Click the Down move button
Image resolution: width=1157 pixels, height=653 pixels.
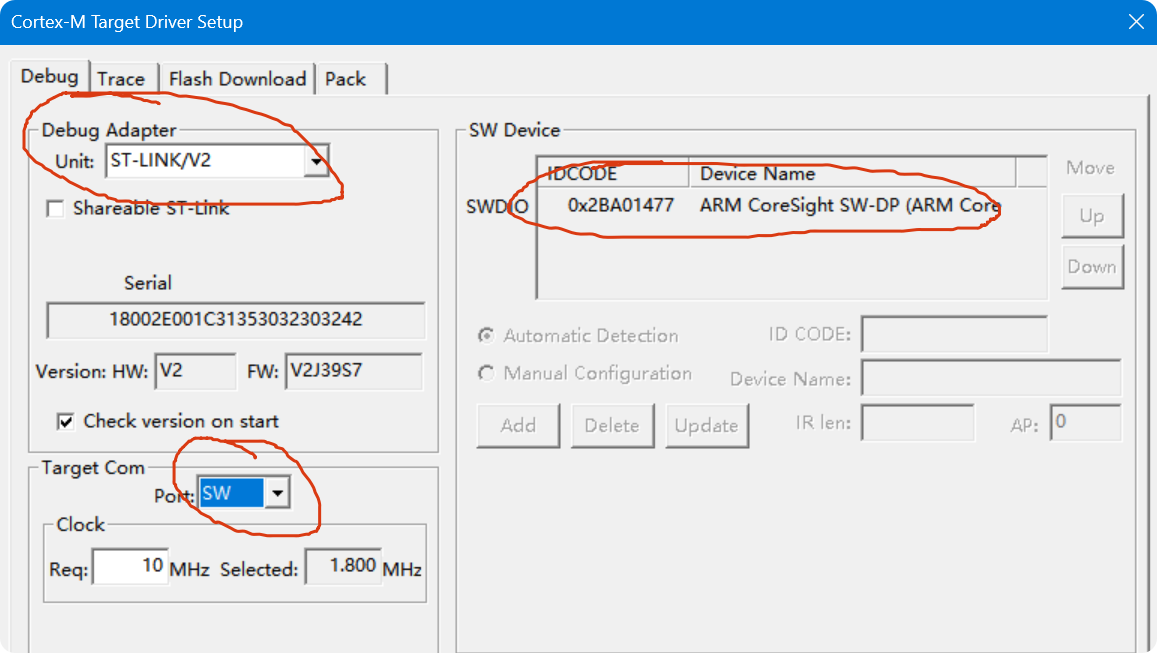[1092, 266]
